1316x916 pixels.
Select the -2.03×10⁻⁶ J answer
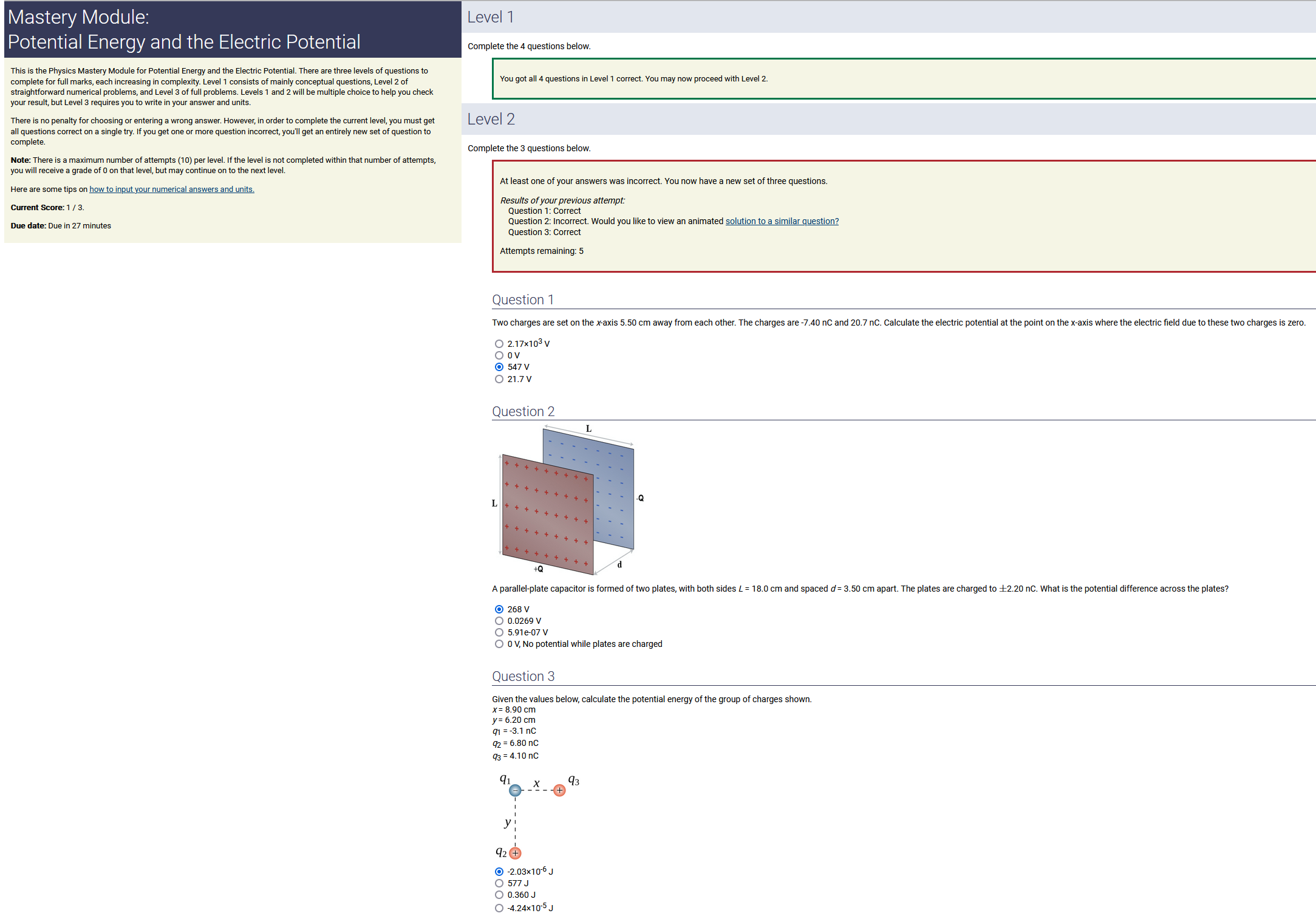tap(499, 872)
